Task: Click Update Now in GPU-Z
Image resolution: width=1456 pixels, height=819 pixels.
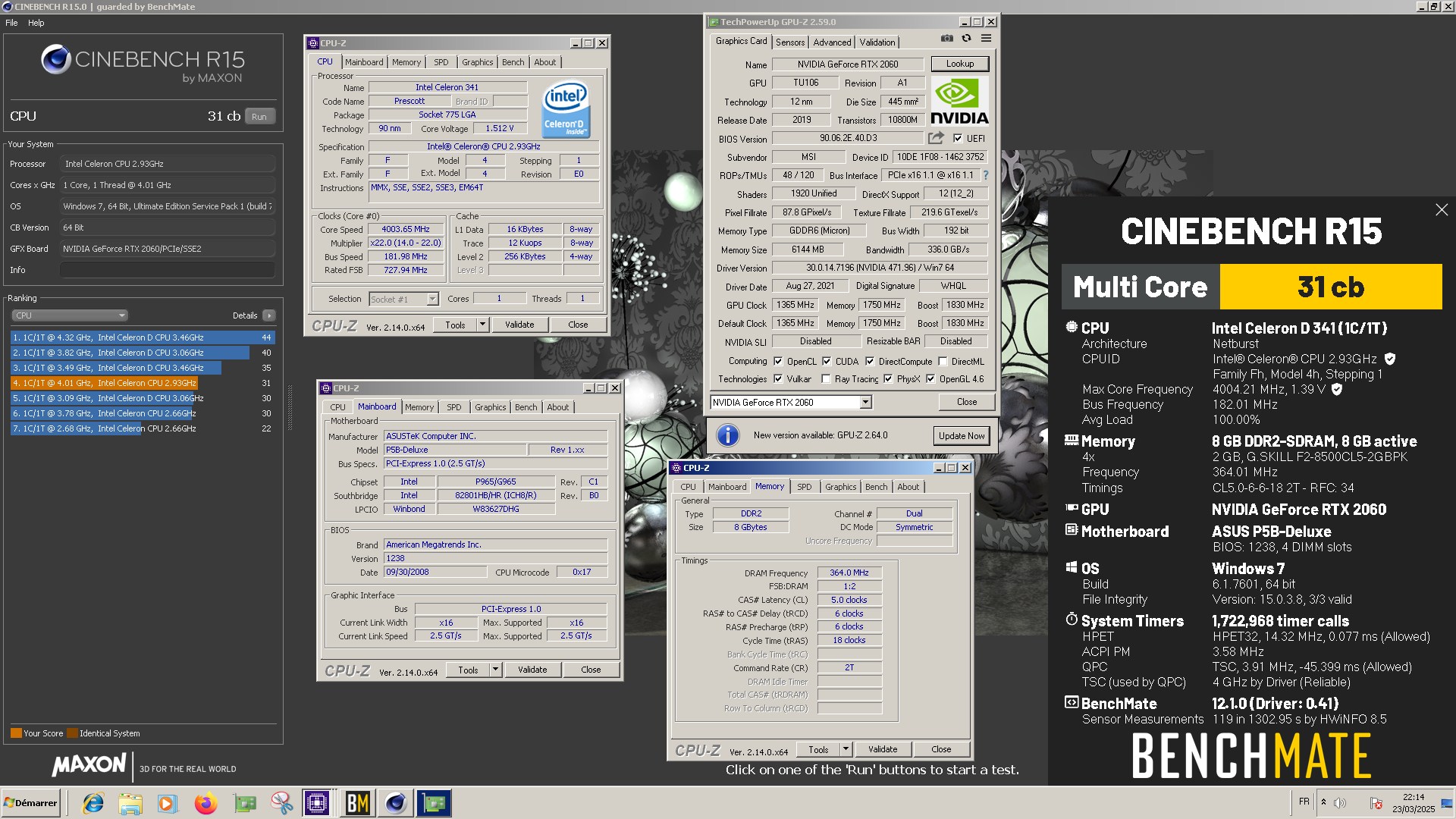Action: (x=962, y=435)
